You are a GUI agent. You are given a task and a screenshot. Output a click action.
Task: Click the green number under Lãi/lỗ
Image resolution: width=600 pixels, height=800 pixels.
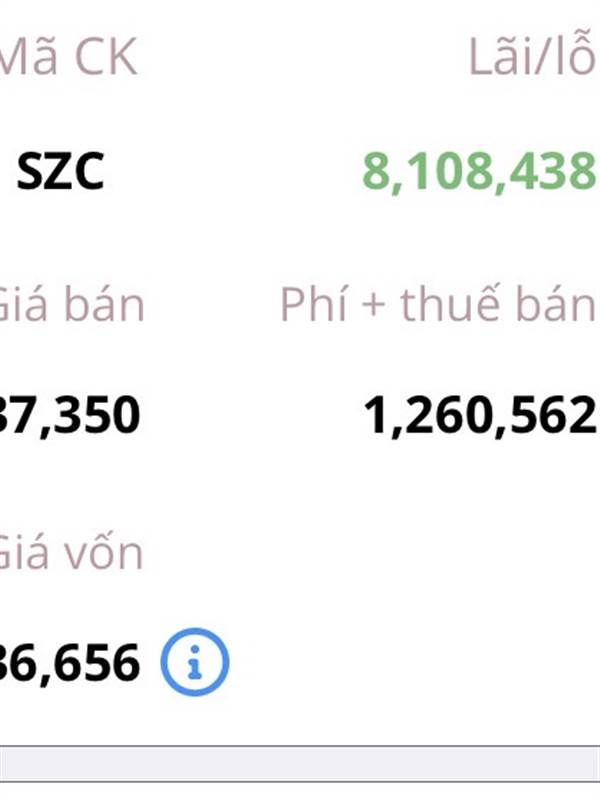(x=479, y=173)
